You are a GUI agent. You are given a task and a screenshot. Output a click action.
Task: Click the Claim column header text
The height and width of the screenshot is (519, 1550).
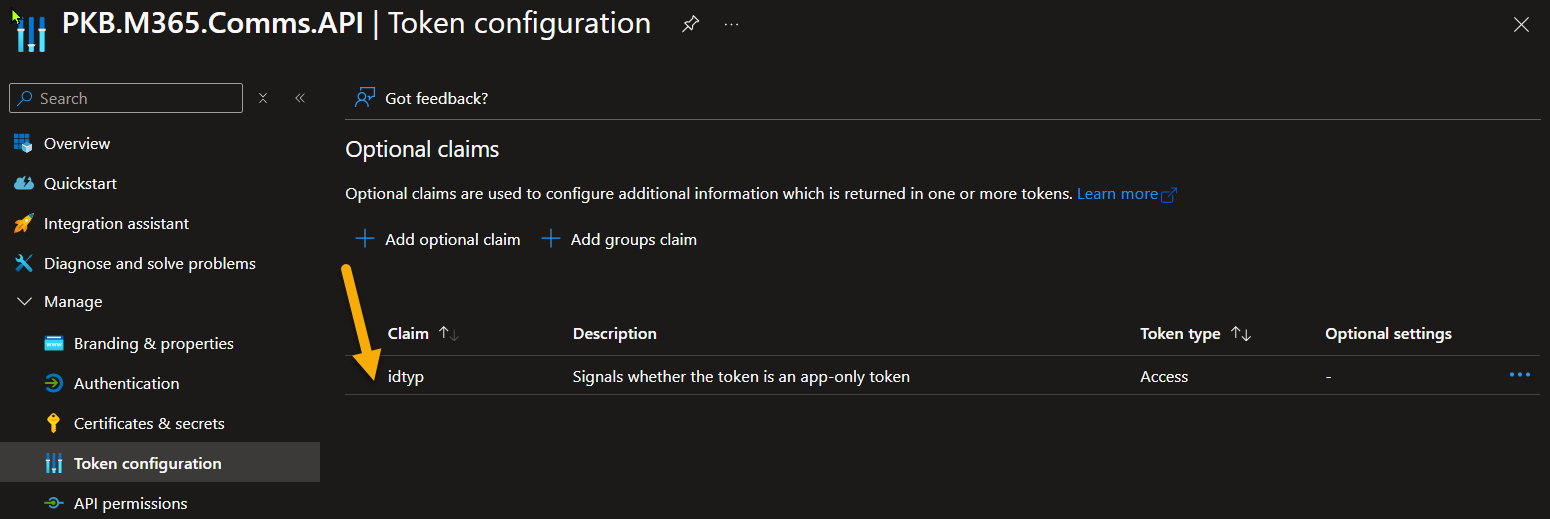pos(408,333)
